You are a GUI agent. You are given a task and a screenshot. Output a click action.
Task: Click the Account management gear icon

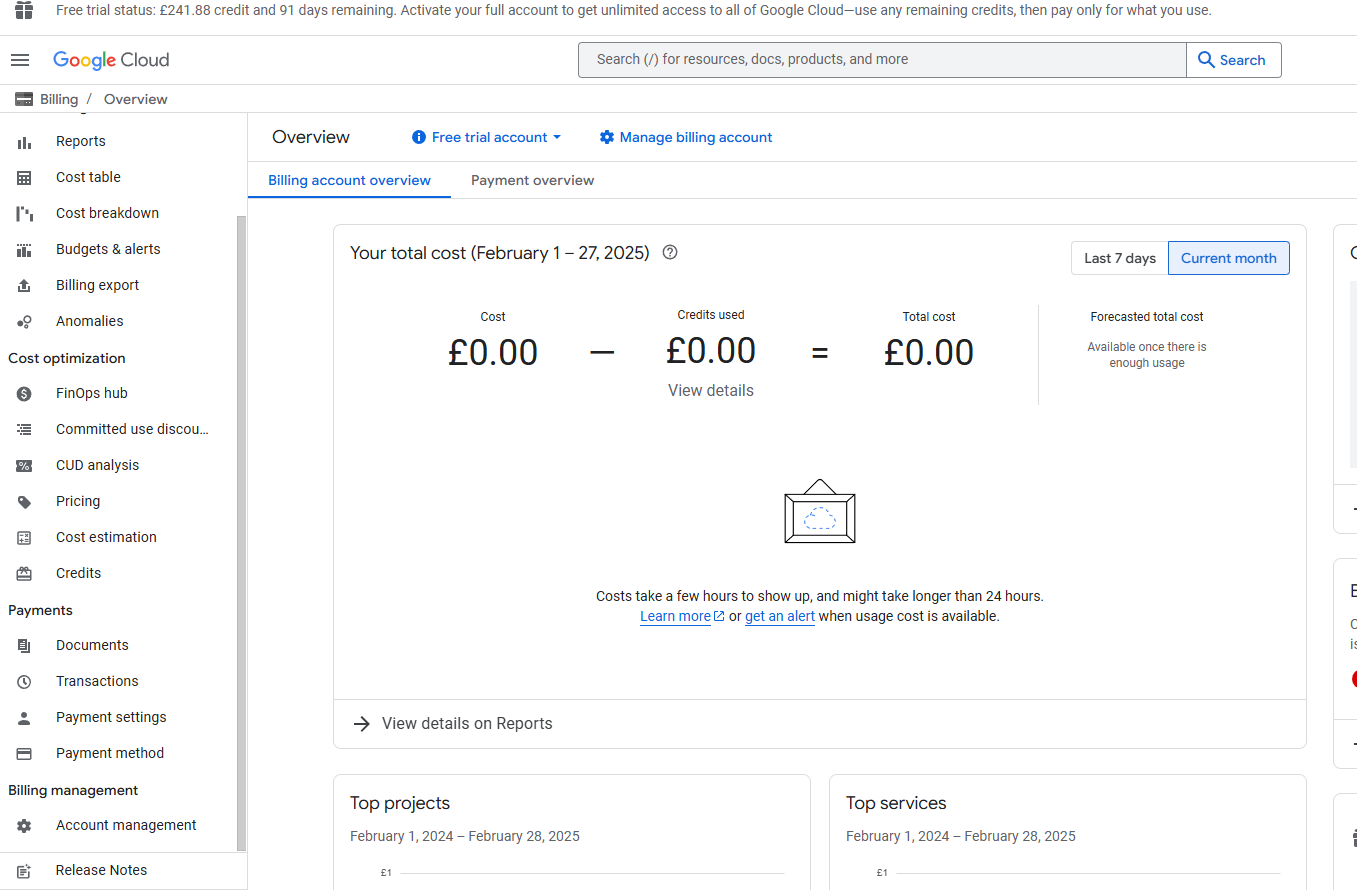24,826
